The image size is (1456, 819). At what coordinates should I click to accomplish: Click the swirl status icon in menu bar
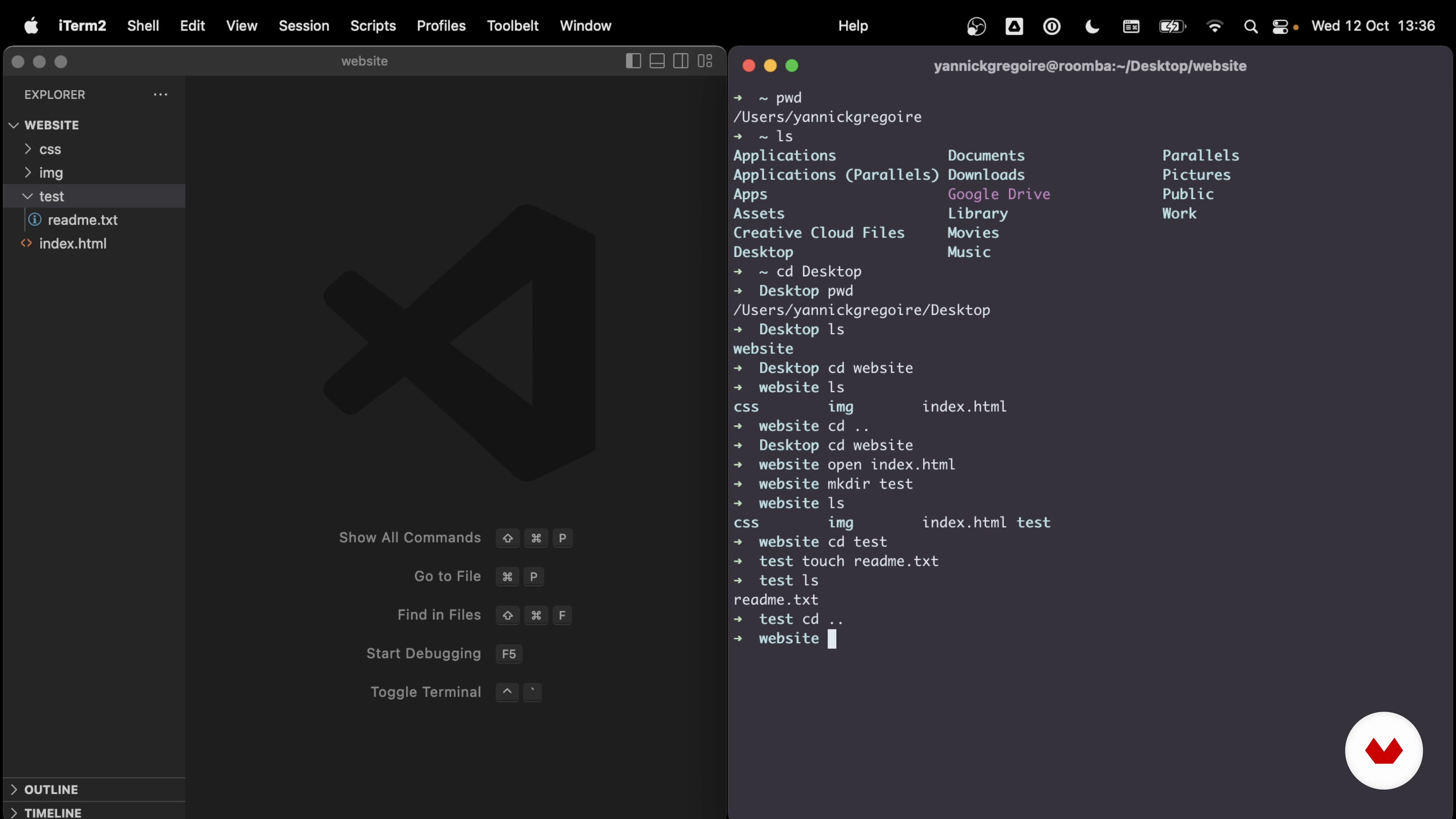click(976, 27)
